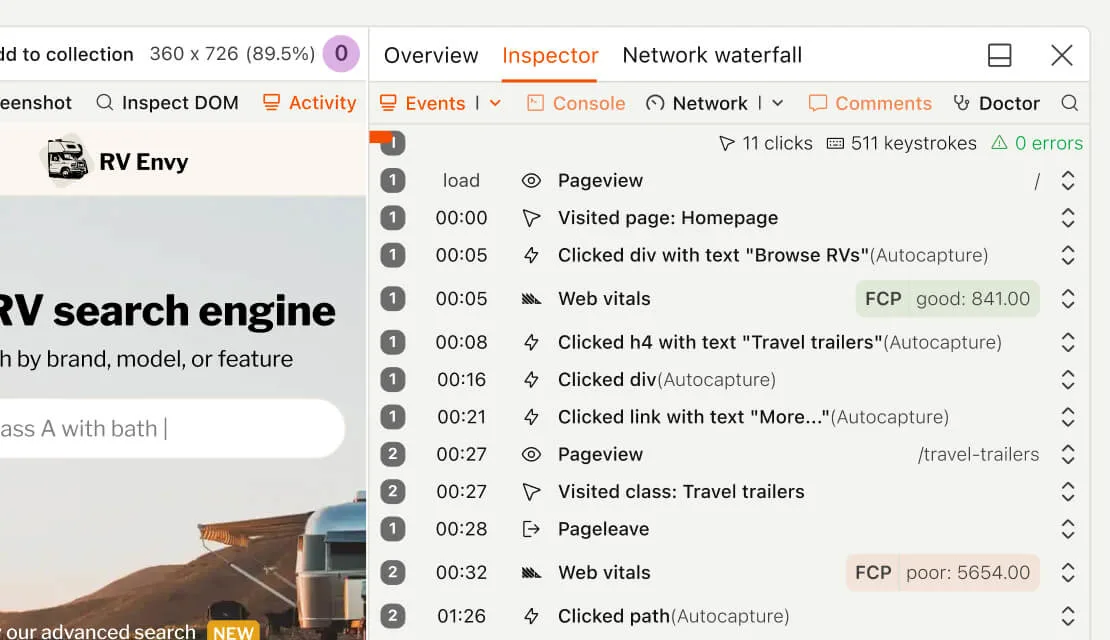
Task: Click the cursor icon beside Visited page: Homepage
Action: pyautogui.click(x=531, y=218)
